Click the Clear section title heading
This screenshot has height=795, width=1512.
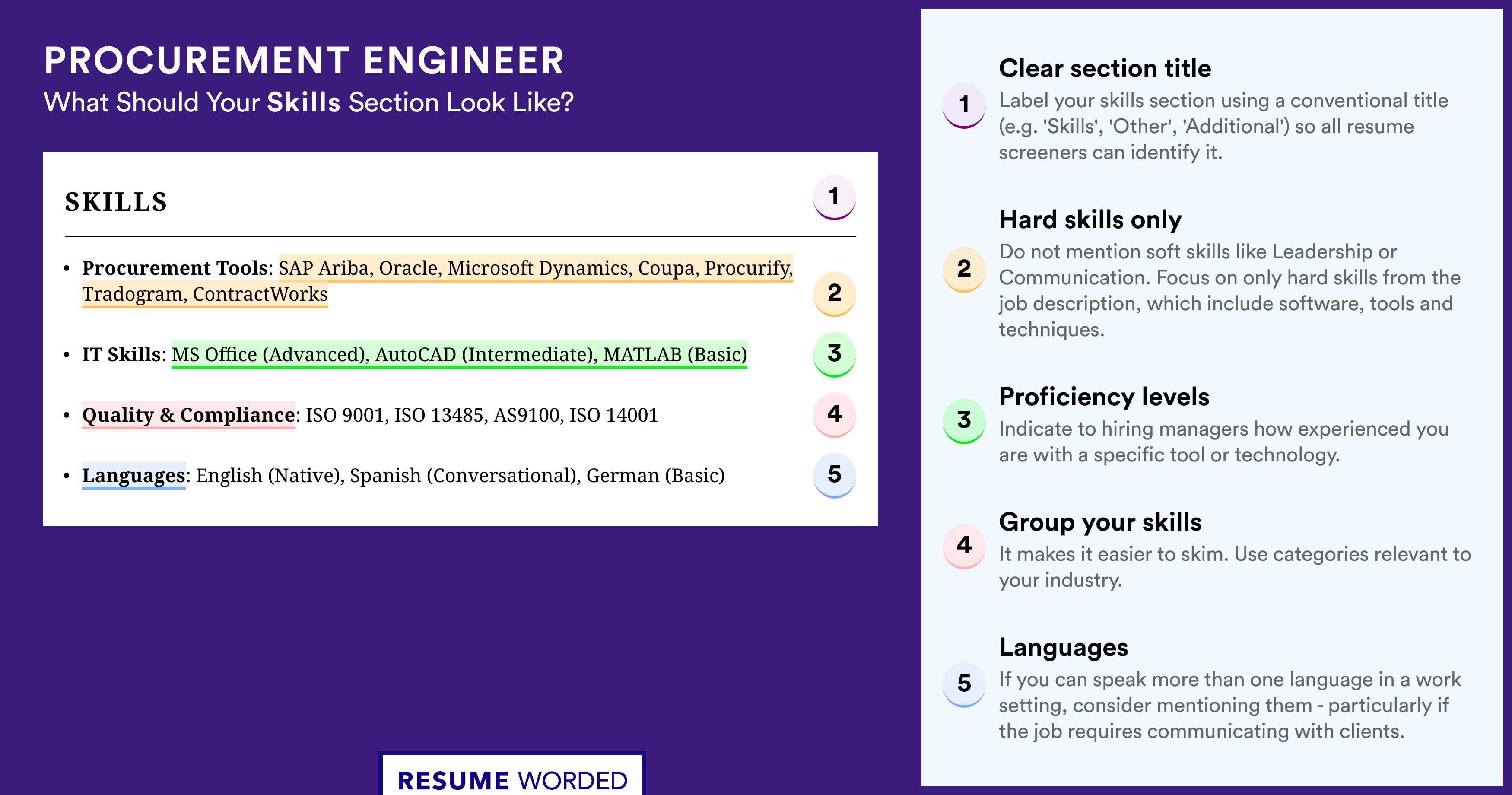[1105, 69]
